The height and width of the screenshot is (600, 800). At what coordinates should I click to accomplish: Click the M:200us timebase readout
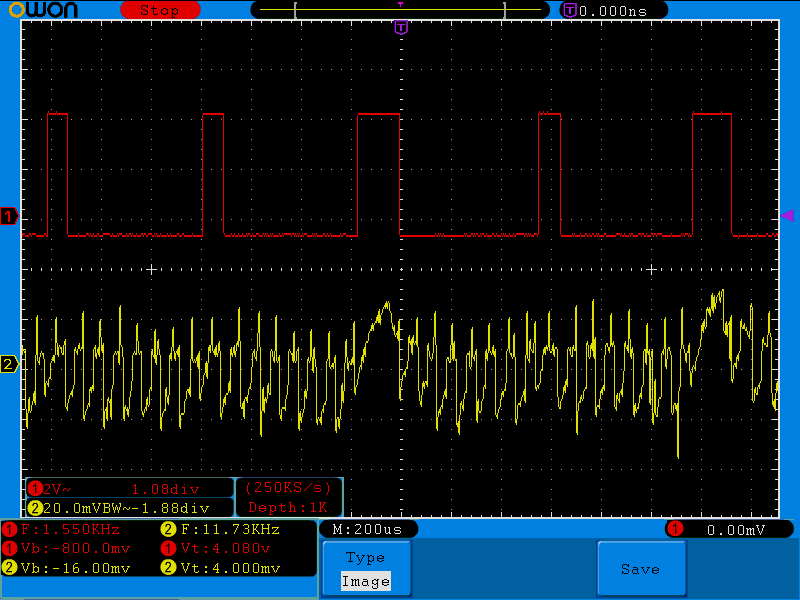click(368, 529)
